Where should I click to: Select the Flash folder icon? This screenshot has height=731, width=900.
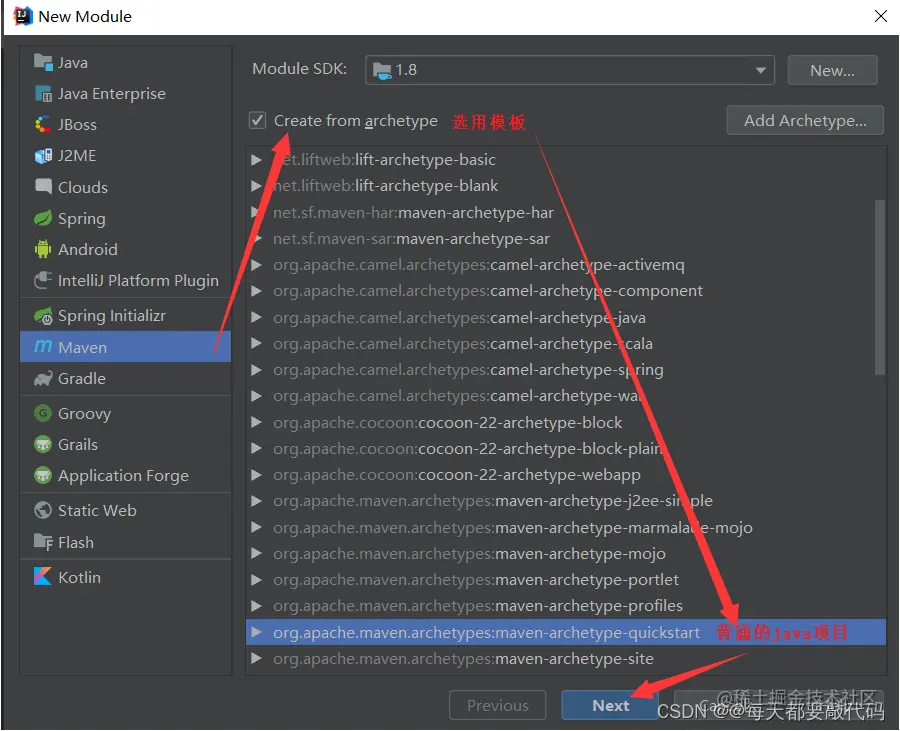click(x=43, y=542)
